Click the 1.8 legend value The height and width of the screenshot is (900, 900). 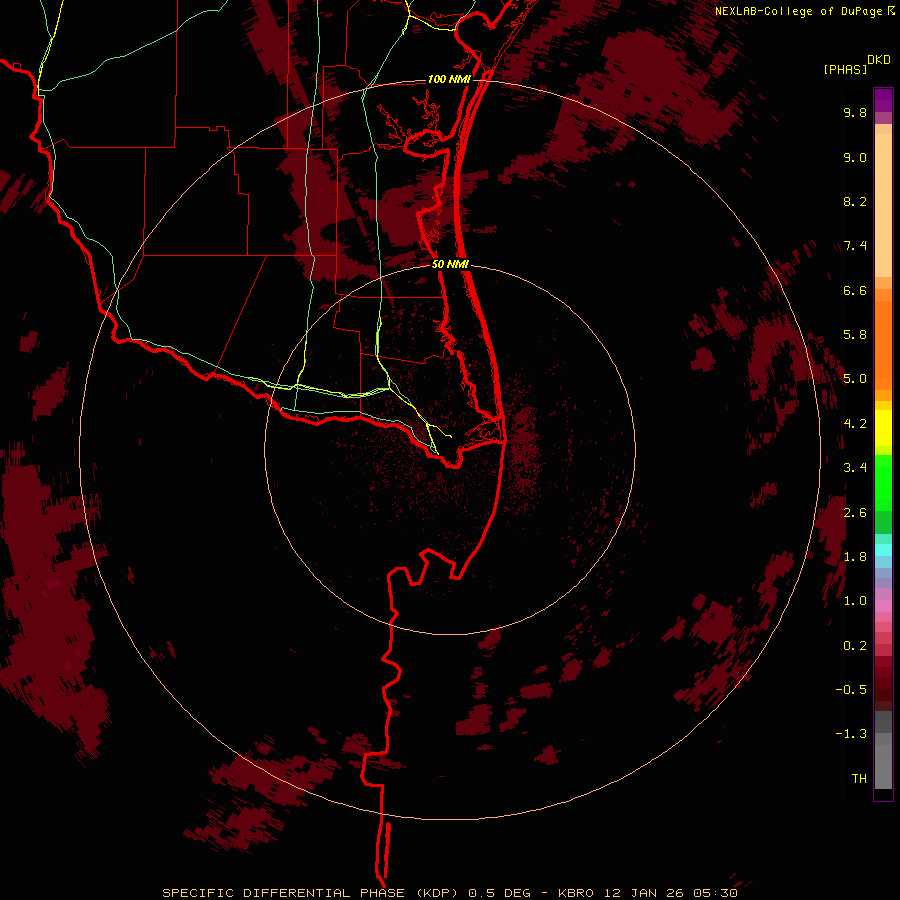tap(855, 557)
